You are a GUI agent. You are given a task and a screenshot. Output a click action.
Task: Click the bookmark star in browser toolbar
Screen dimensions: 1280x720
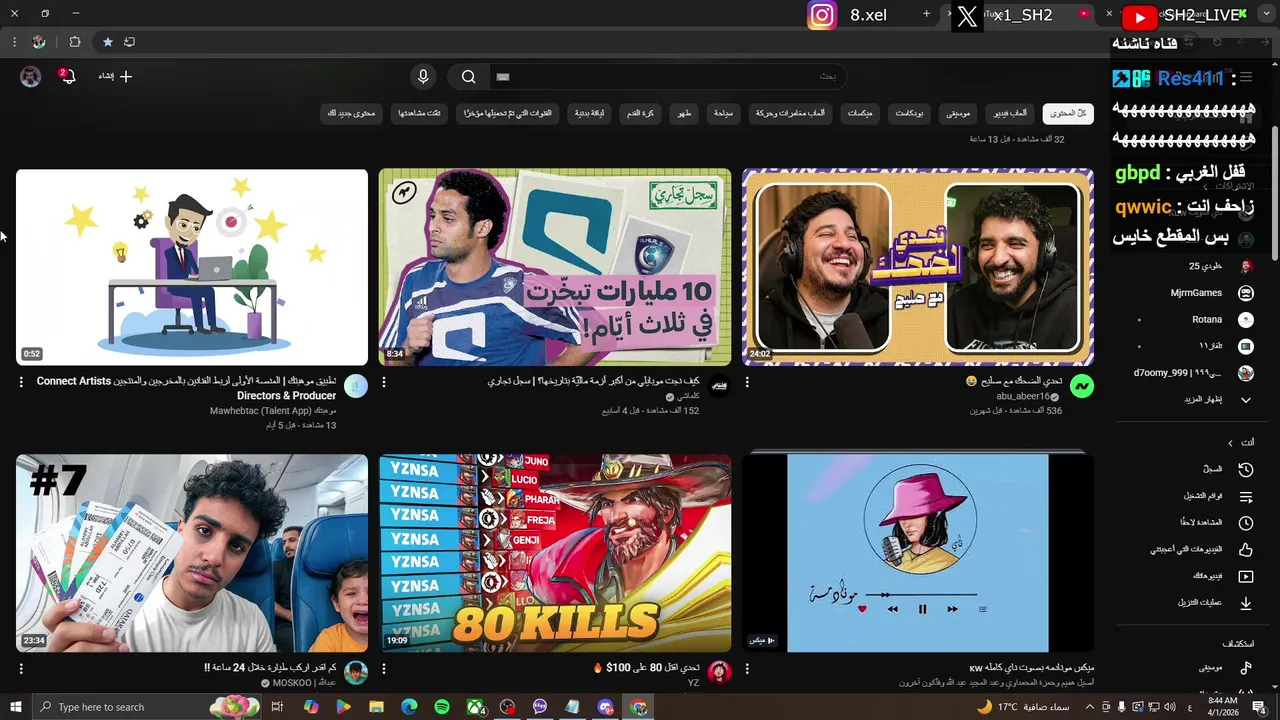coord(107,42)
